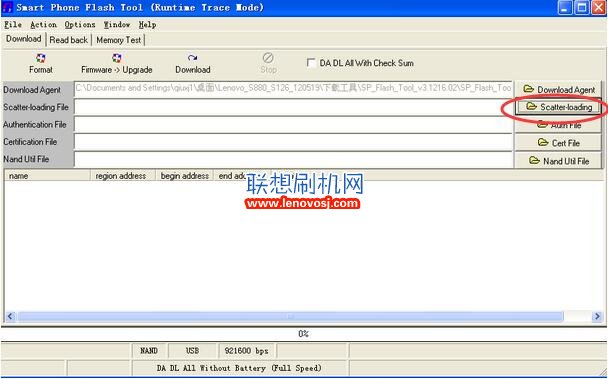Click the greyed Stop toolbar icon

click(x=268, y=64)
